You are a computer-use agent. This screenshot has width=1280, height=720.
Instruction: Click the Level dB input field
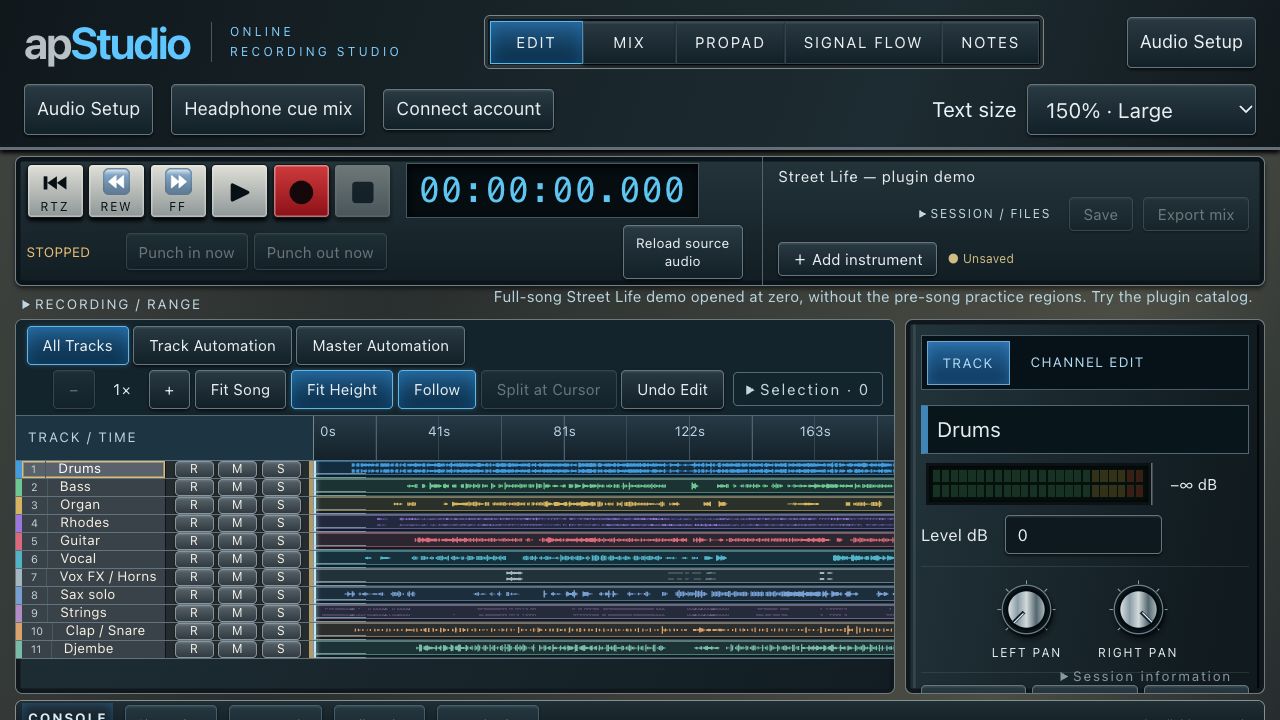(1083, 535)
